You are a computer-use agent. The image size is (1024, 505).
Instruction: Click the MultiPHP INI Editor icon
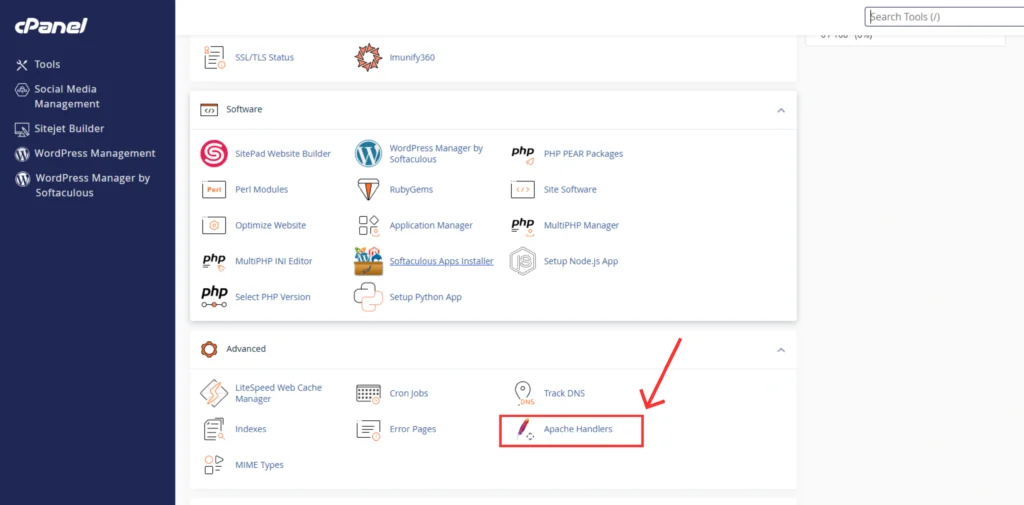(x=214, y=262)
